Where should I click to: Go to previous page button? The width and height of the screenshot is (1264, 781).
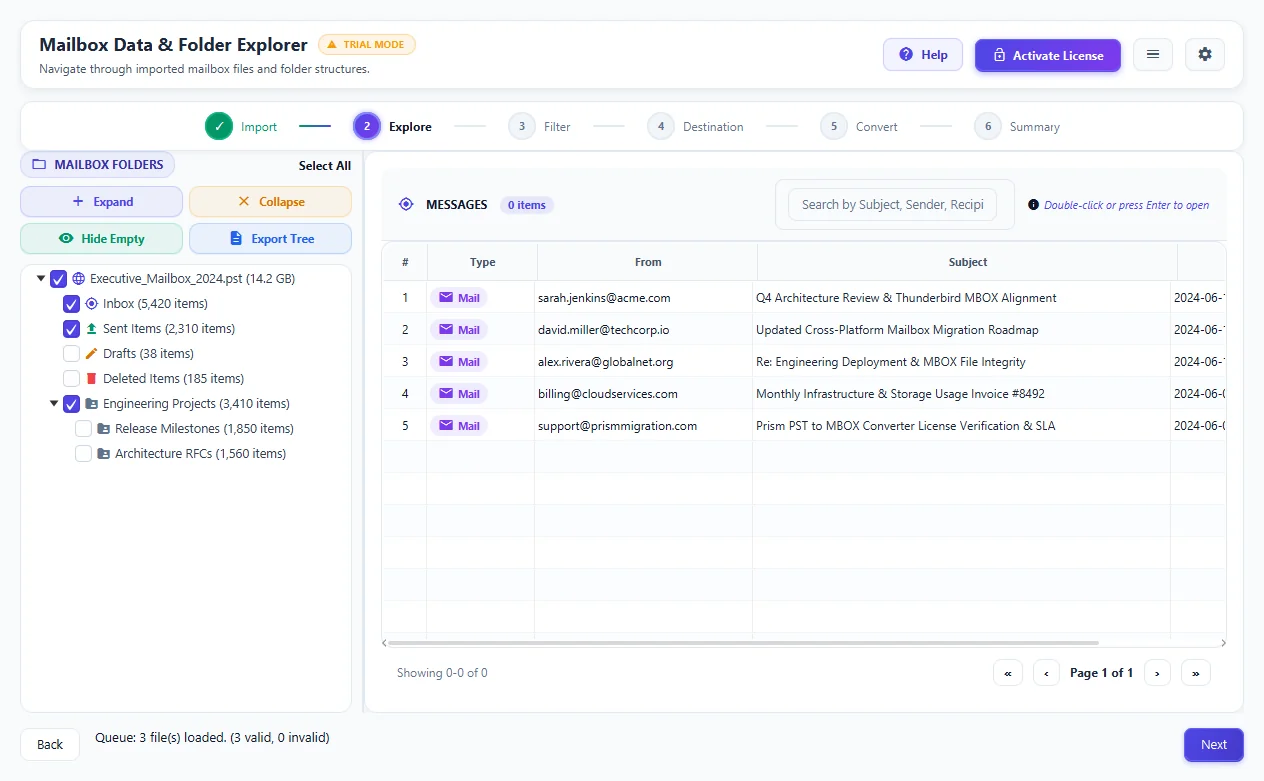pos(1046,673)
